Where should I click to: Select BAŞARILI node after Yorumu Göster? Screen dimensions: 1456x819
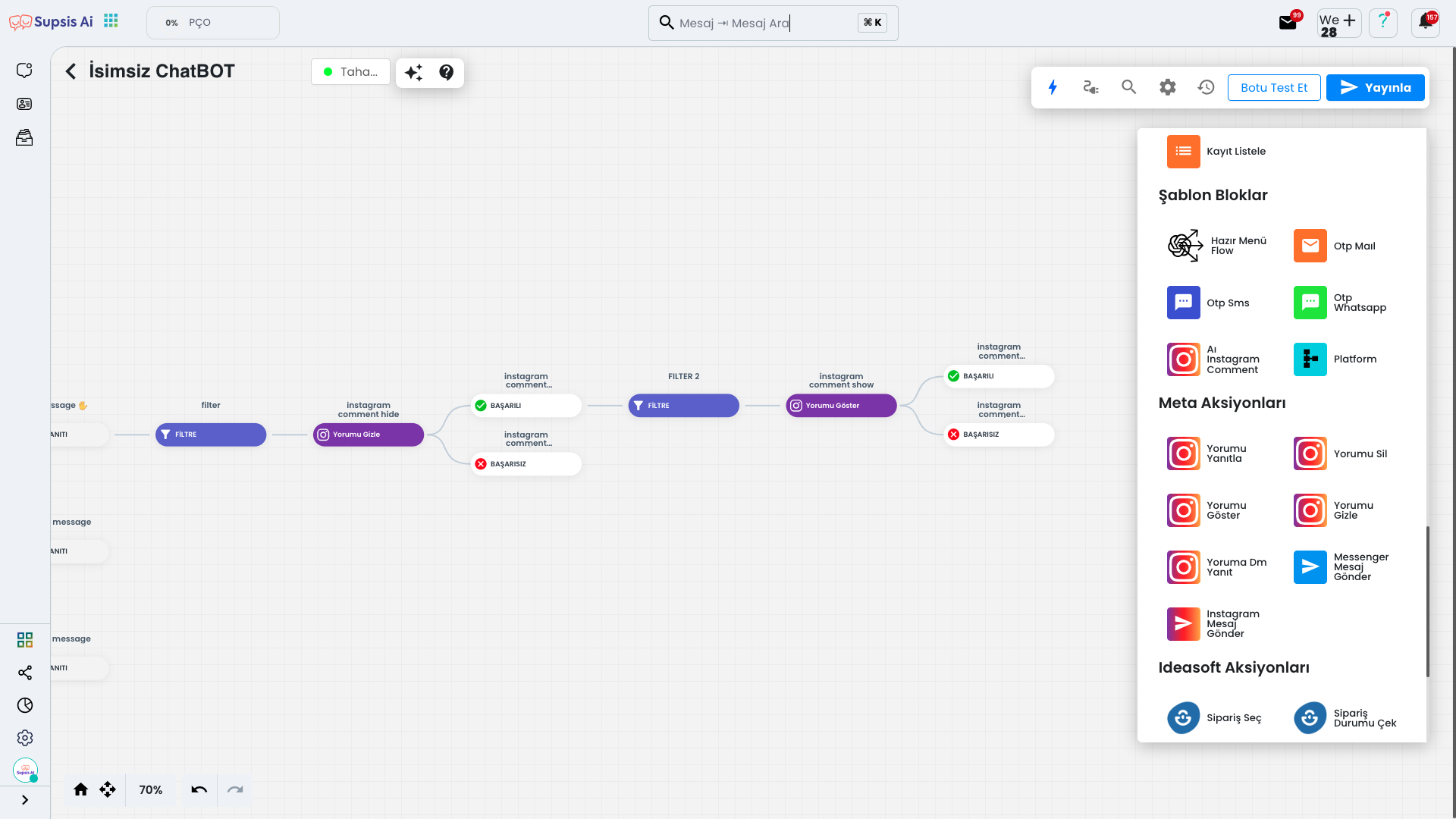pyautogui.click(x=999, y=376)
